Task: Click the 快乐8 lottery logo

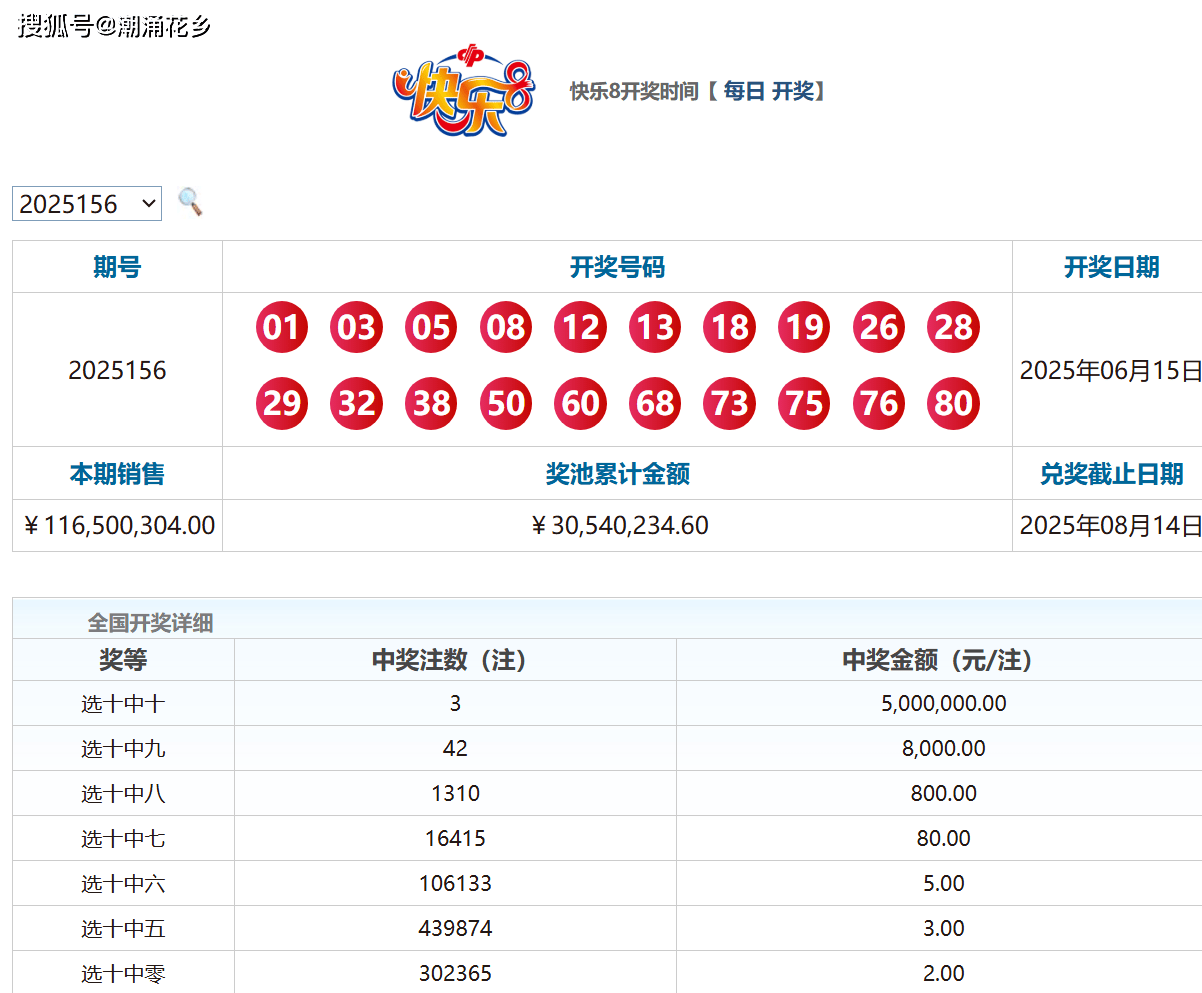Action: click(462, 92)
